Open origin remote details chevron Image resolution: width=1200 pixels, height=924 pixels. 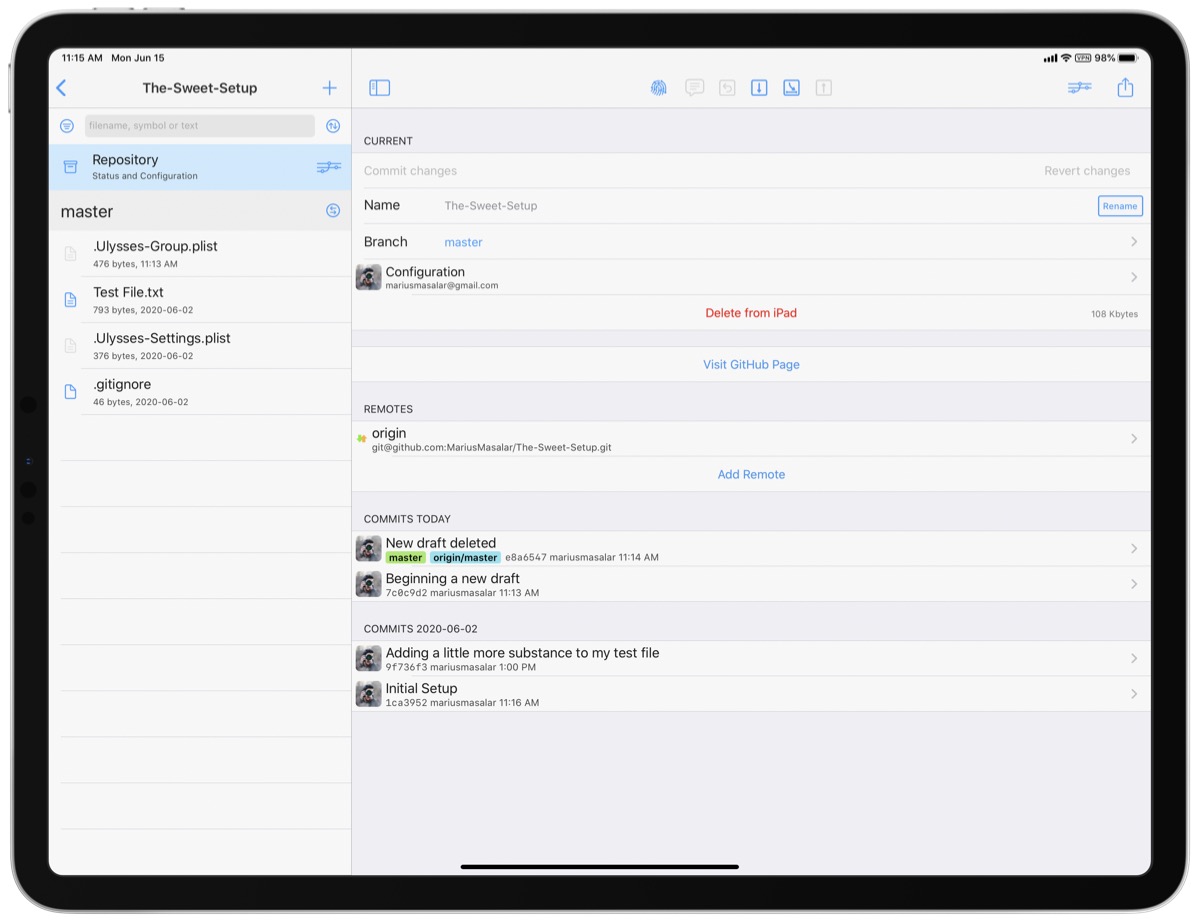pos(1134,439)
